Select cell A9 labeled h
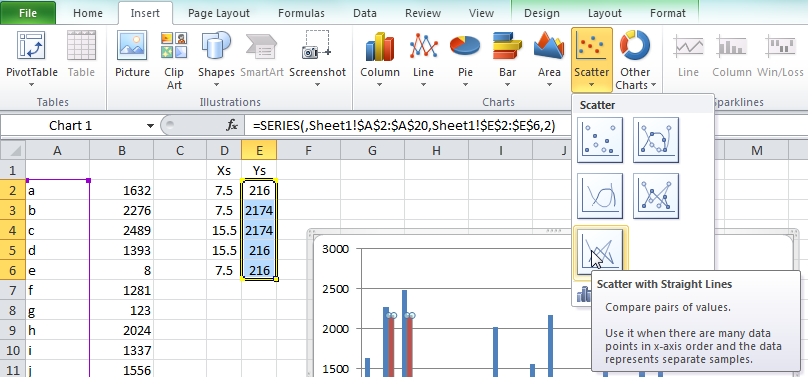The width and height of the screenshot is (808, 377). point(57,330)
